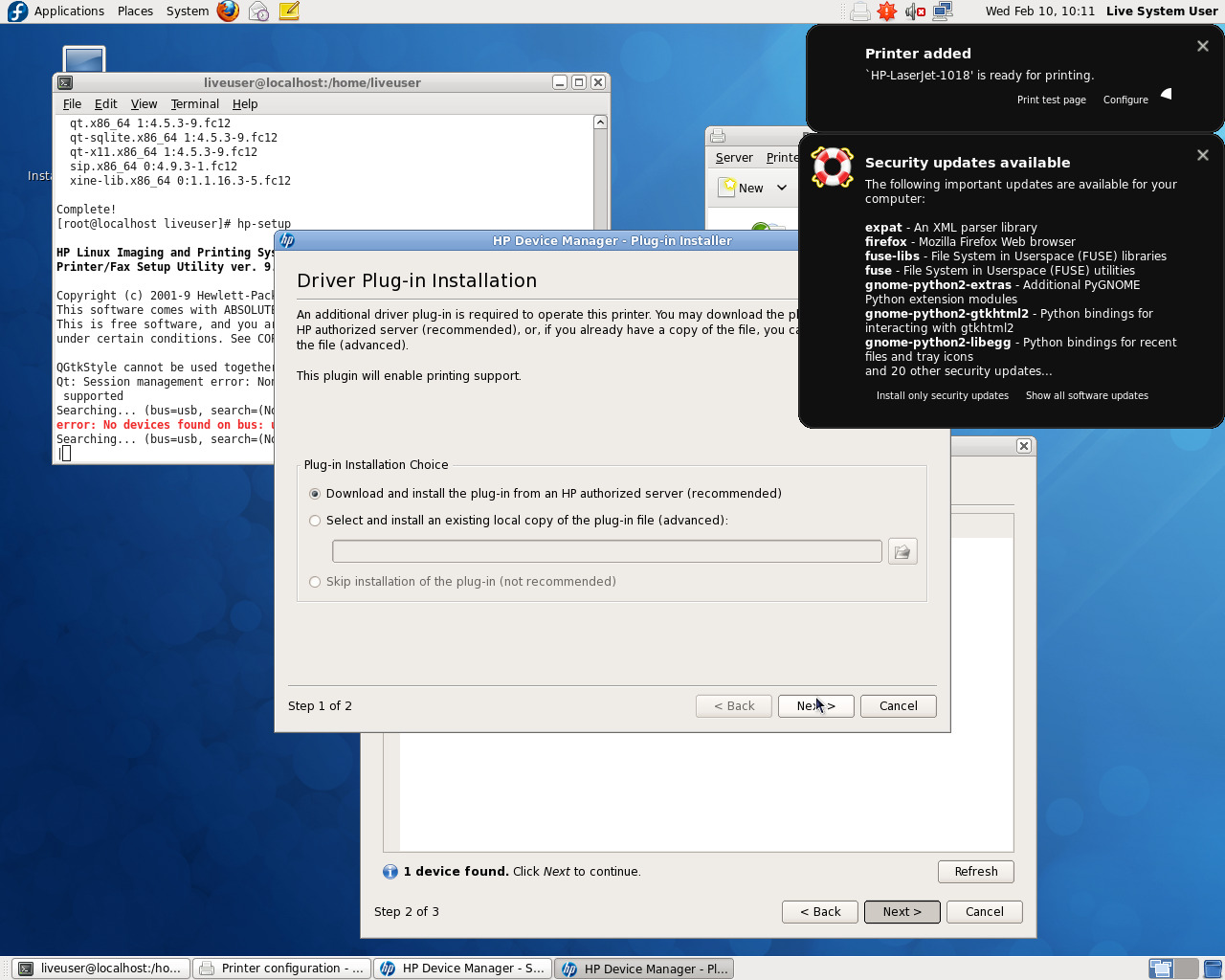The width and height of the screenshot is (1225, 980).
Task: Click the printer tray icon
Action: [859, 11]
